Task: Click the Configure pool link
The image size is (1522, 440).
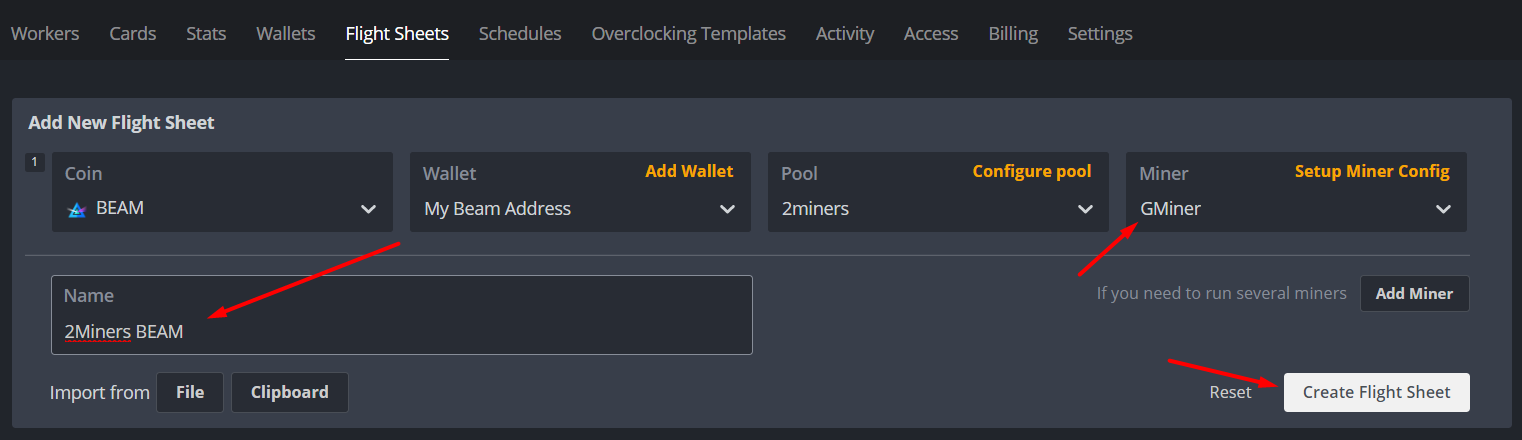Action: tap(1032, 172)
